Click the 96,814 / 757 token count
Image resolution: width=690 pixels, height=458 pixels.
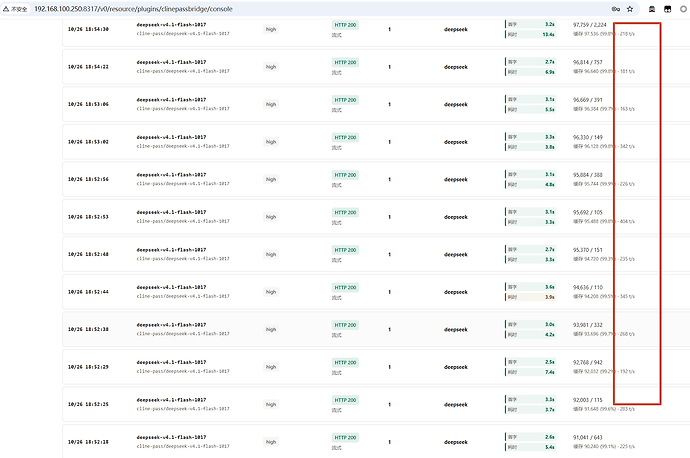click(588, 62)
